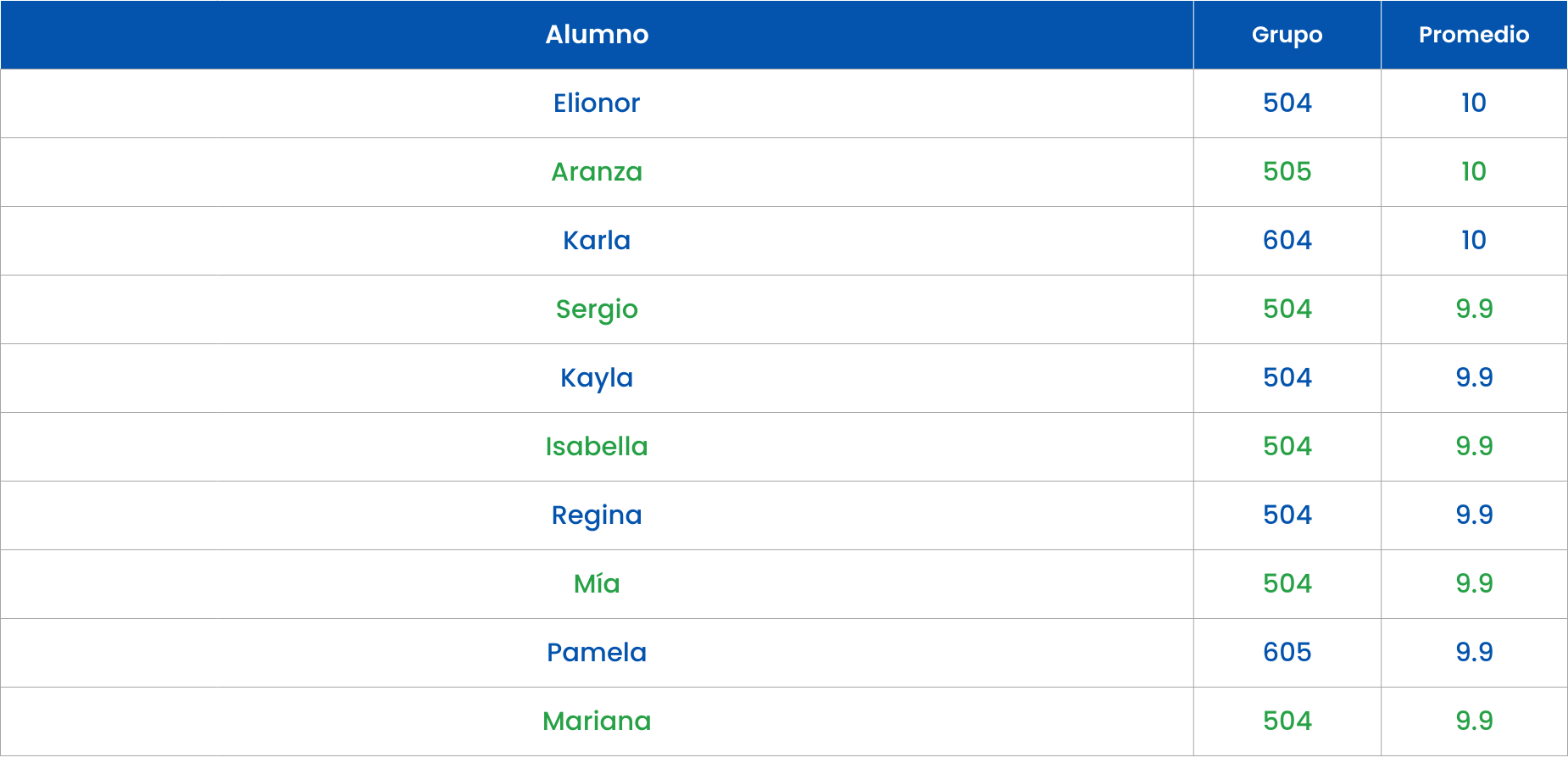Viewport: 1568px width, 763px height.
Task: Select the Isabella name cell
Action: 597,447
